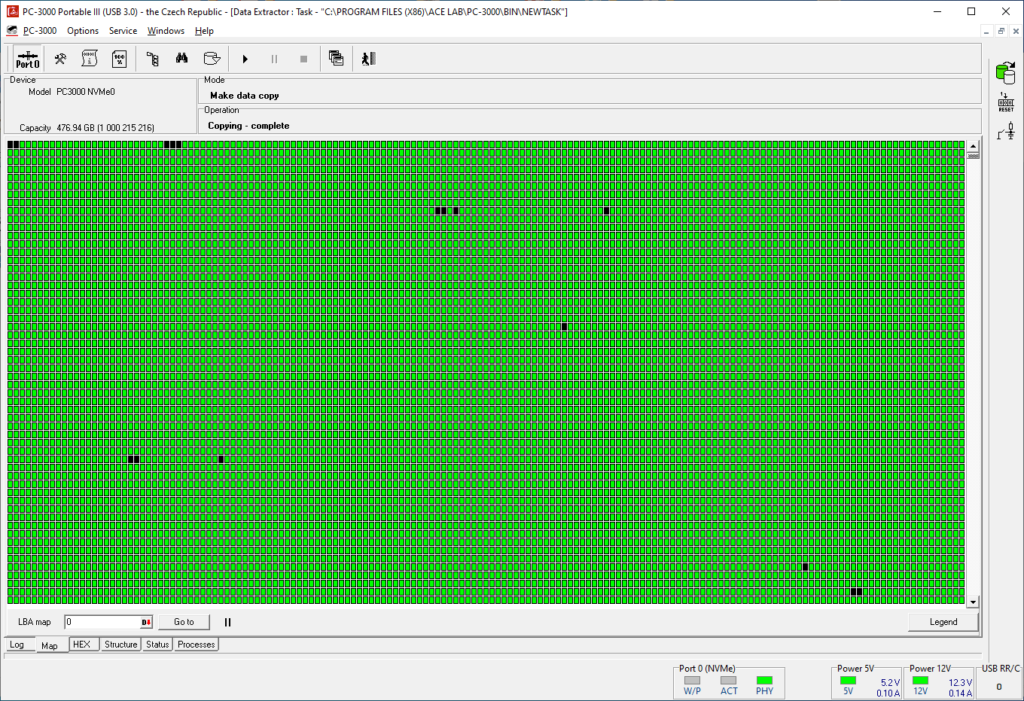This screenshot has height=701, width=1024.
Task: Open the Processes tab
Action: (196, 645)
